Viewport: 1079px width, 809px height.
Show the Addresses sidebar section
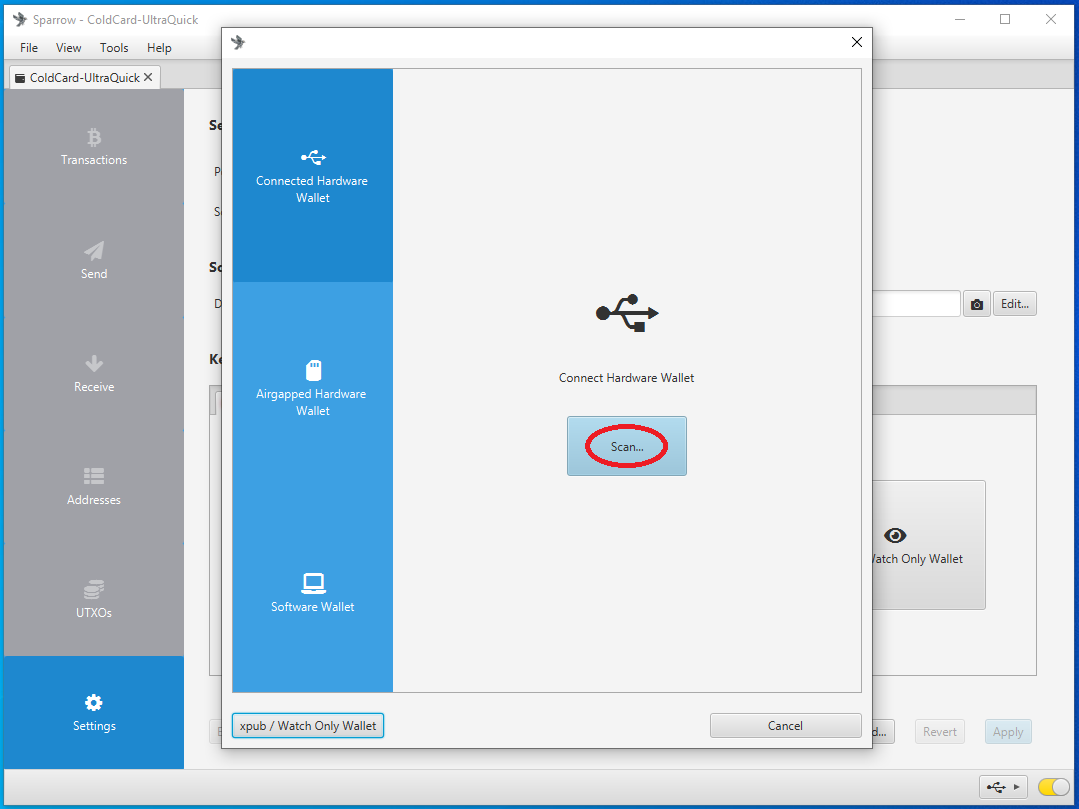tap(94, 486)
